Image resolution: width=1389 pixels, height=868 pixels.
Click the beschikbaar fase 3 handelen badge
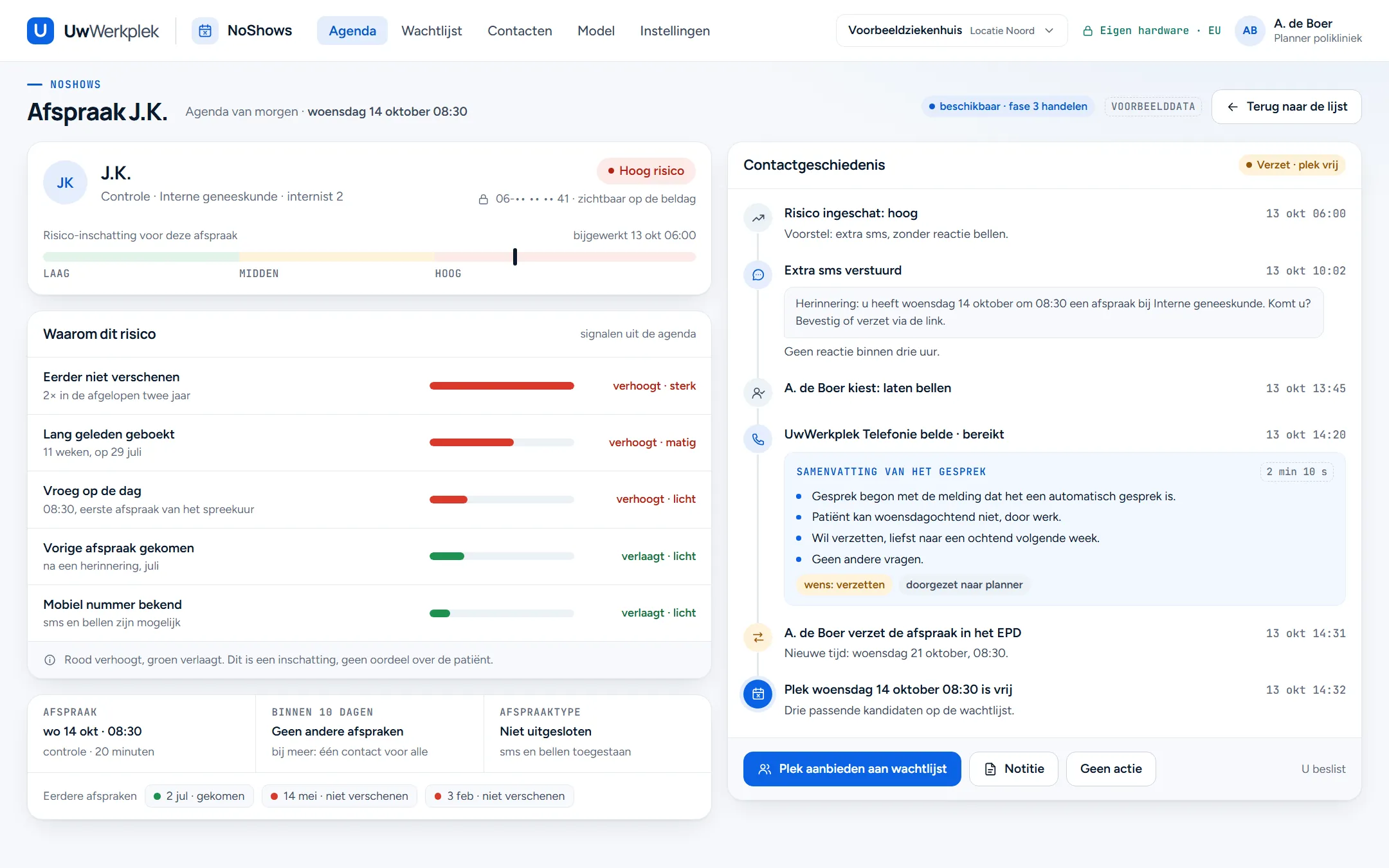pyautogui.click(x=1008, y=106)
